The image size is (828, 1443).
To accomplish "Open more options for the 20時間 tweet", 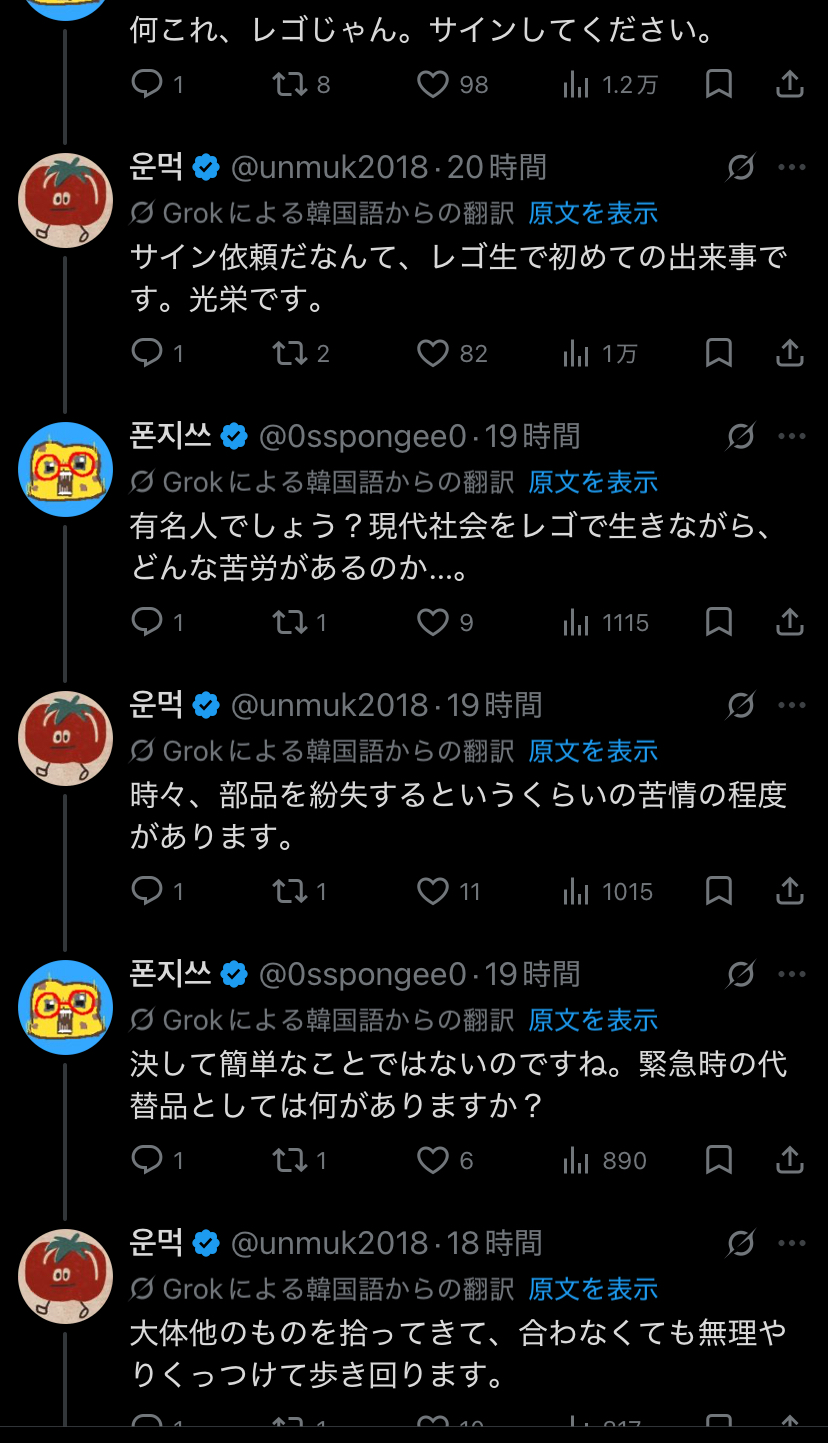I will (791, 167).
